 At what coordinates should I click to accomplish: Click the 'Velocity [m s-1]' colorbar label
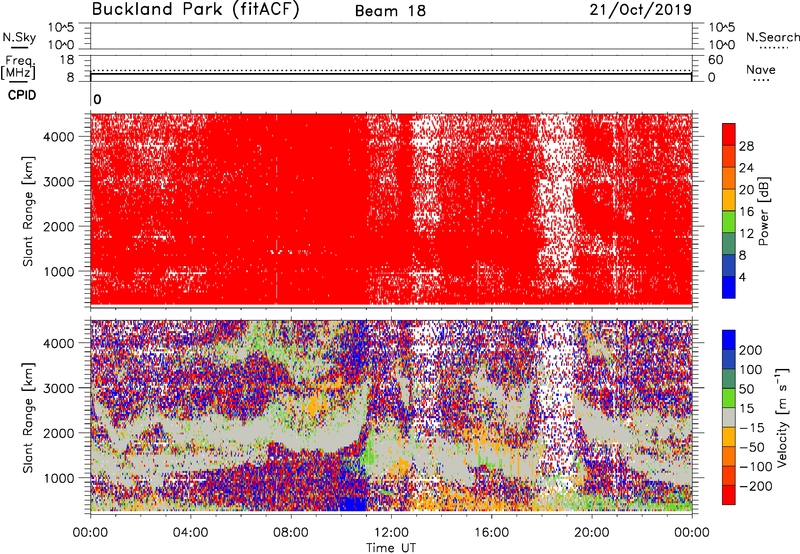point(782,417)
